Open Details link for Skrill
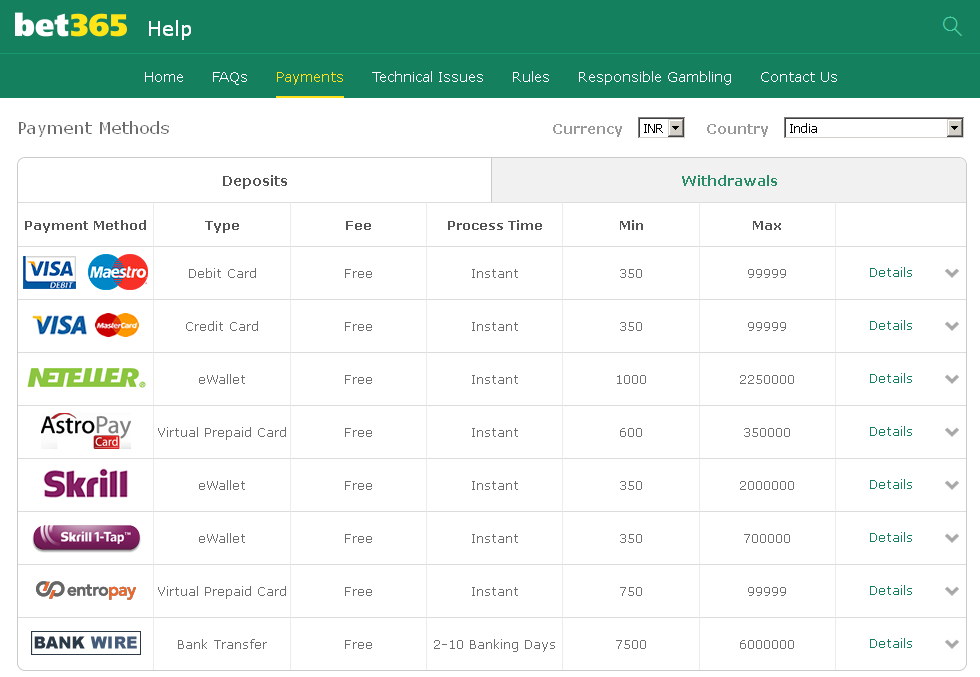The width and height of the screenshot is (980, 677). coord(891,484)
